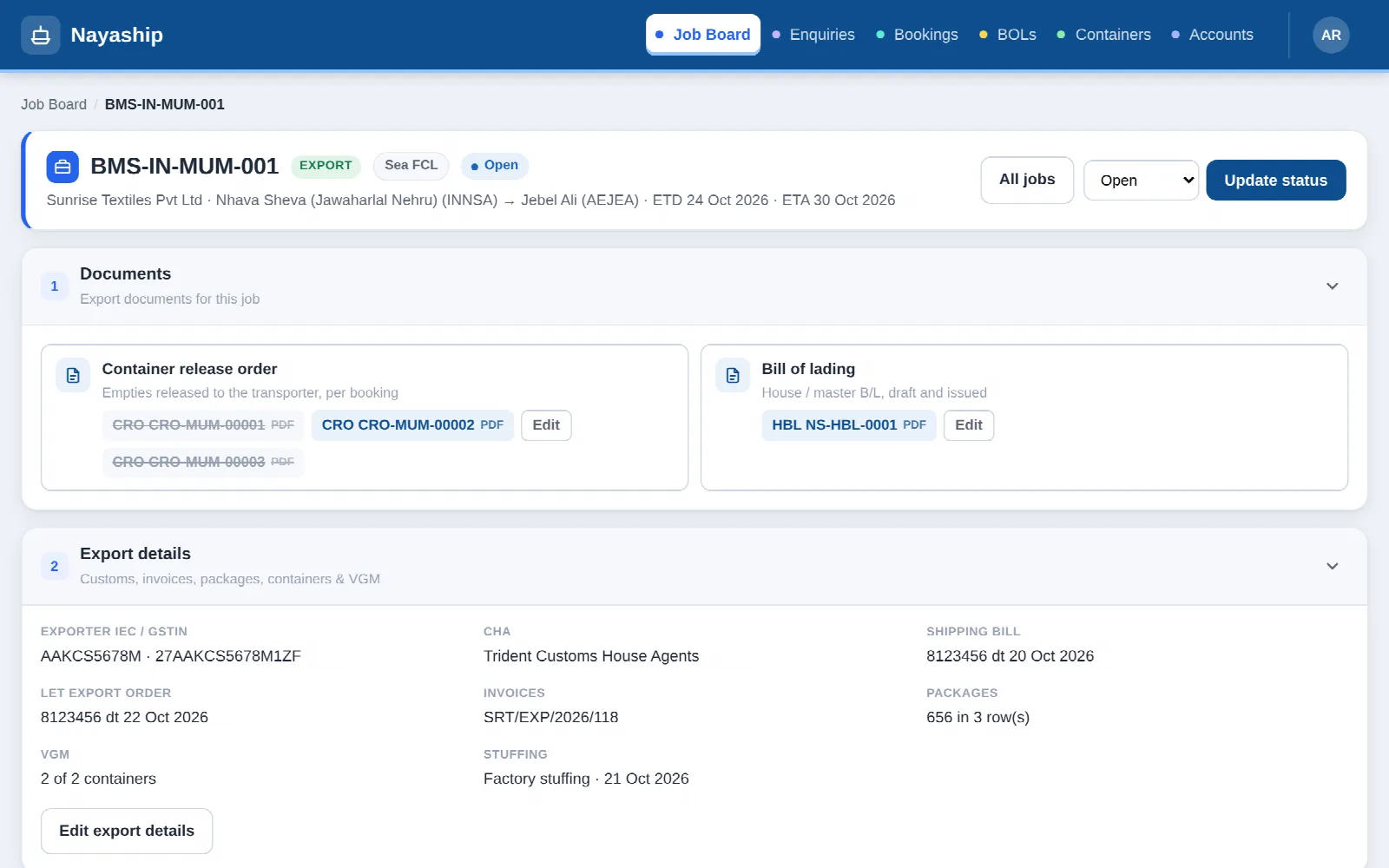This screenshot has width=1389, height=868.
Task: Open HBL NS-HBL-0001 PDF
Action: pos(849,425)
